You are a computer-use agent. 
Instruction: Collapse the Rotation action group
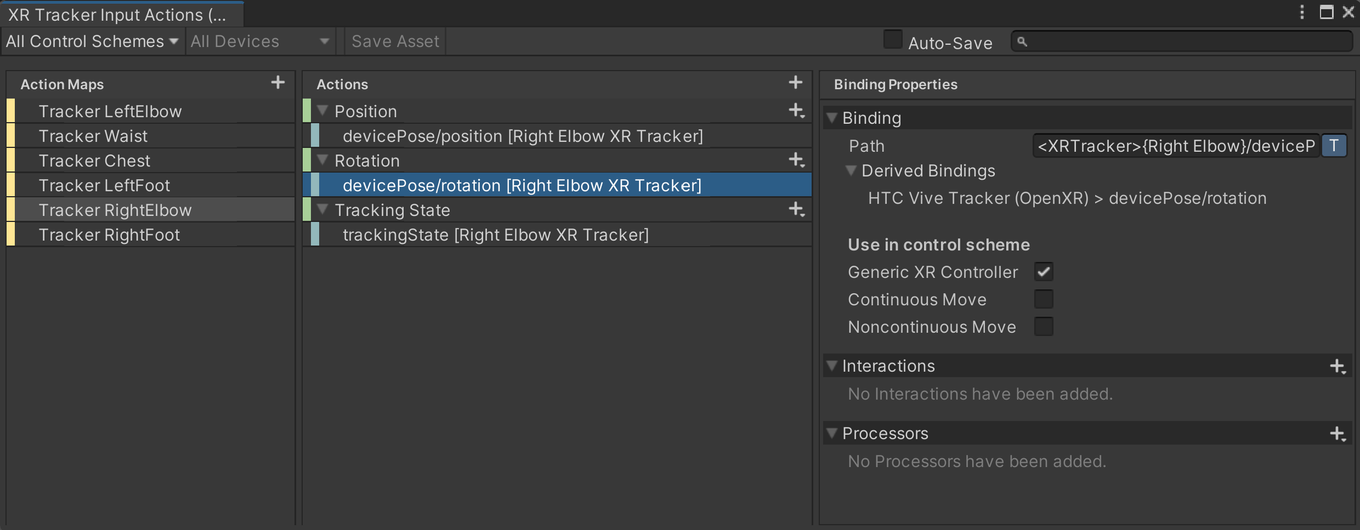(322, 160)
